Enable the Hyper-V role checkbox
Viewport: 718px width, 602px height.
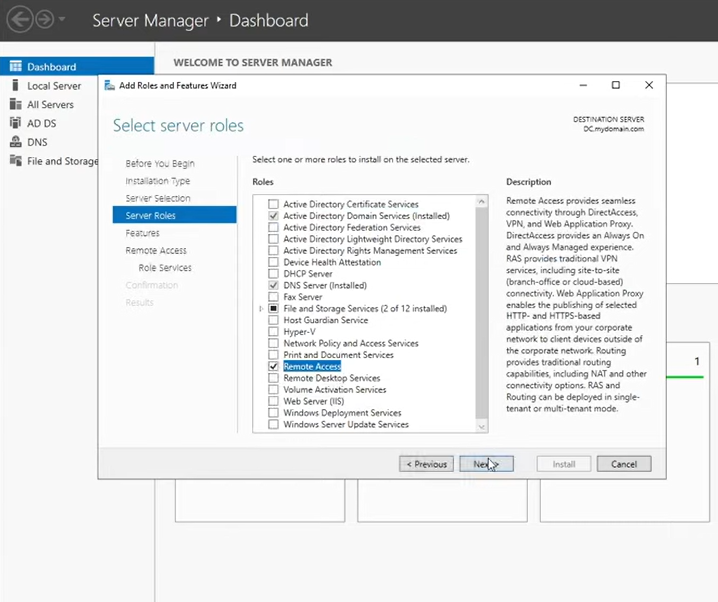click(x=273, y=331)
